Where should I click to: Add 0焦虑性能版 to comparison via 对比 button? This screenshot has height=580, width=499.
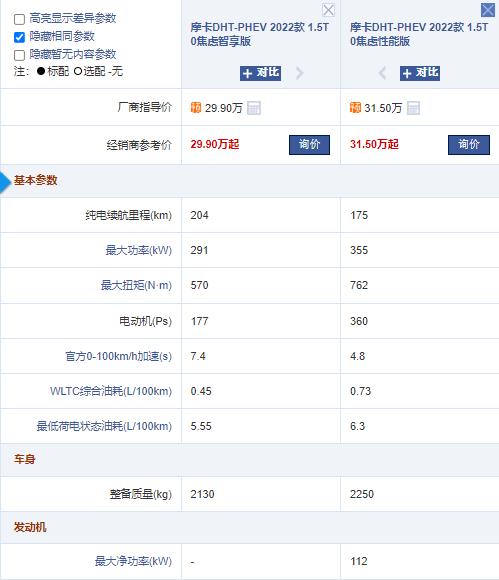(420, 73)
